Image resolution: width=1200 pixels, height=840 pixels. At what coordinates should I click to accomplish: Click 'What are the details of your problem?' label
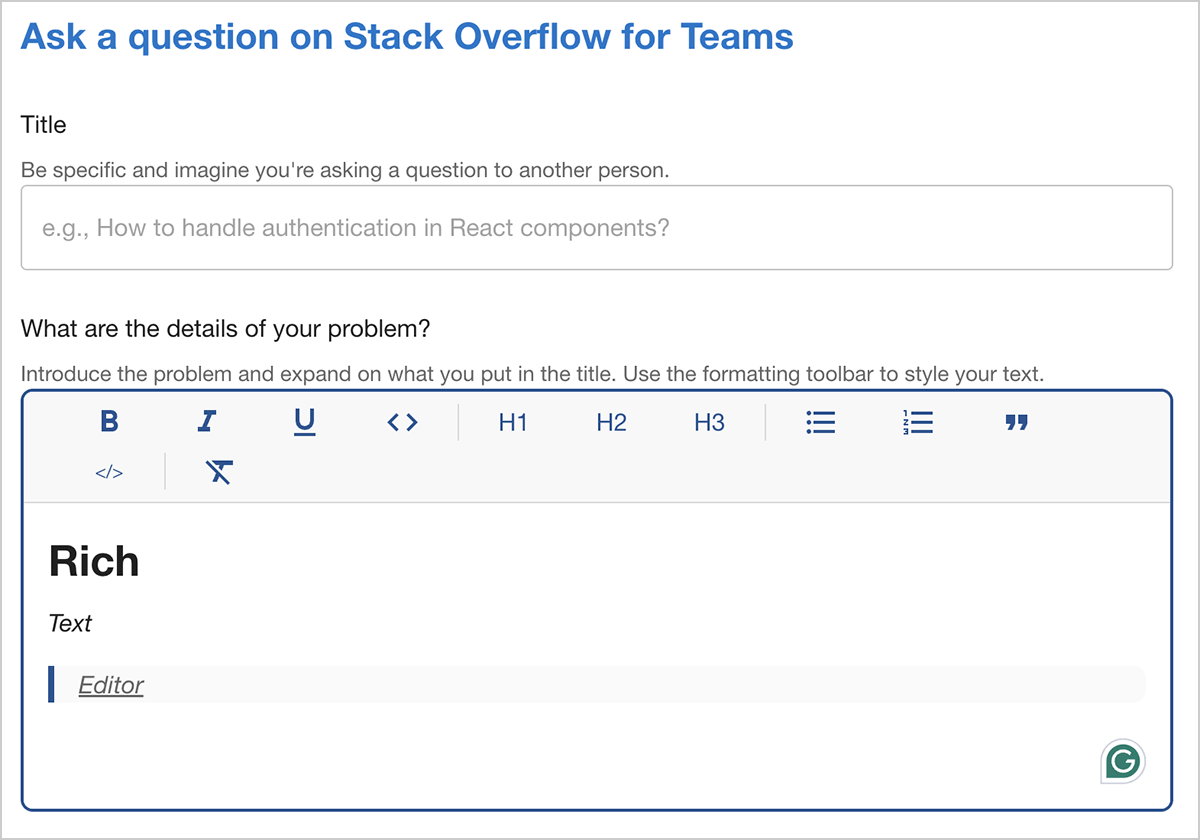[x=225, y=328]
